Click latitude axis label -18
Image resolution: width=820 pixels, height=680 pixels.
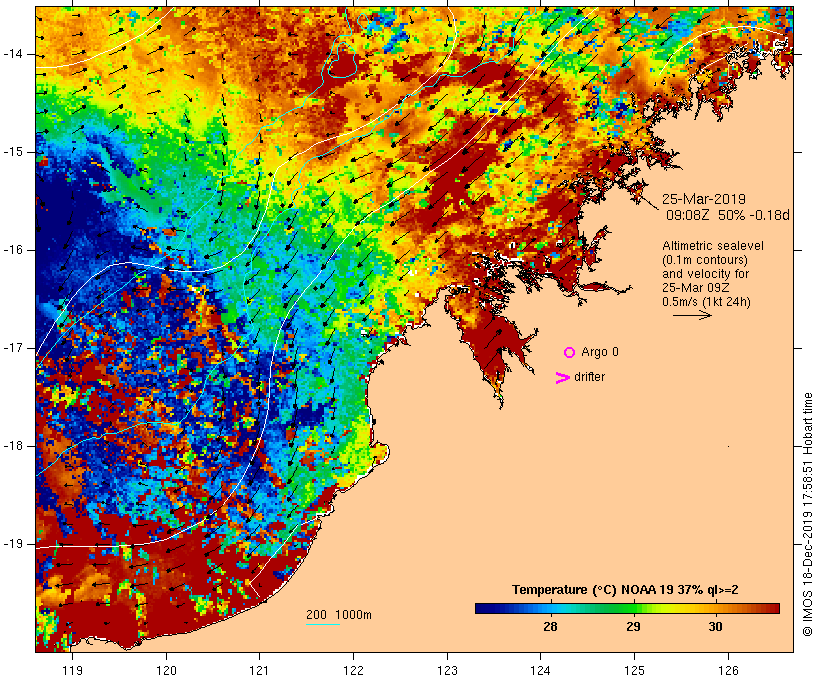click(x=13, y=446)
